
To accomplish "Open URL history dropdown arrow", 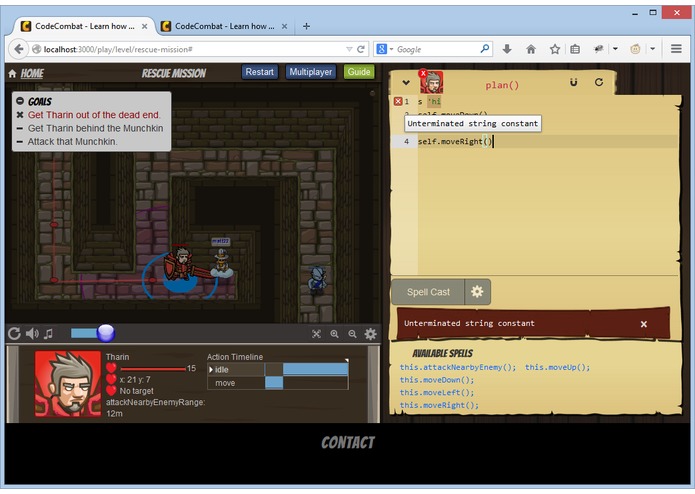I will coord(349,49).
